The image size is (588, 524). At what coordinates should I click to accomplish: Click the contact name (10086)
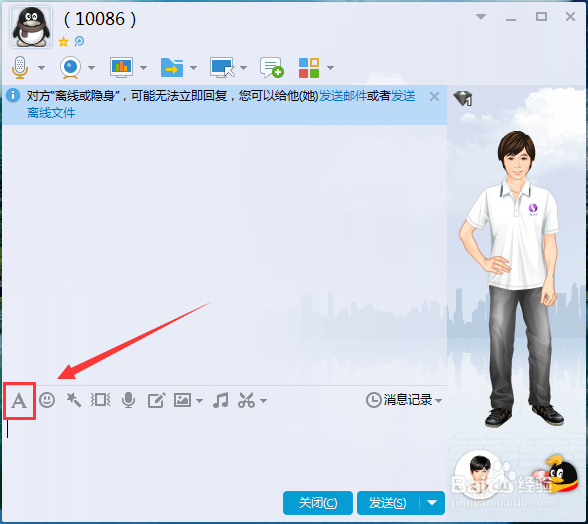pos(100,19)
